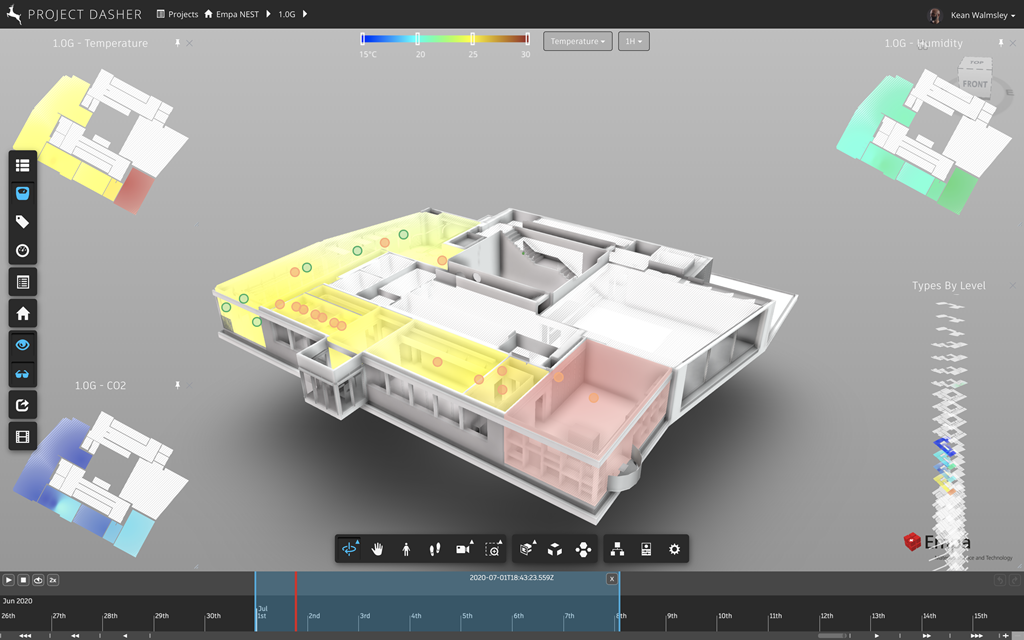Open the Model Browser structure icon

(617, 549)
